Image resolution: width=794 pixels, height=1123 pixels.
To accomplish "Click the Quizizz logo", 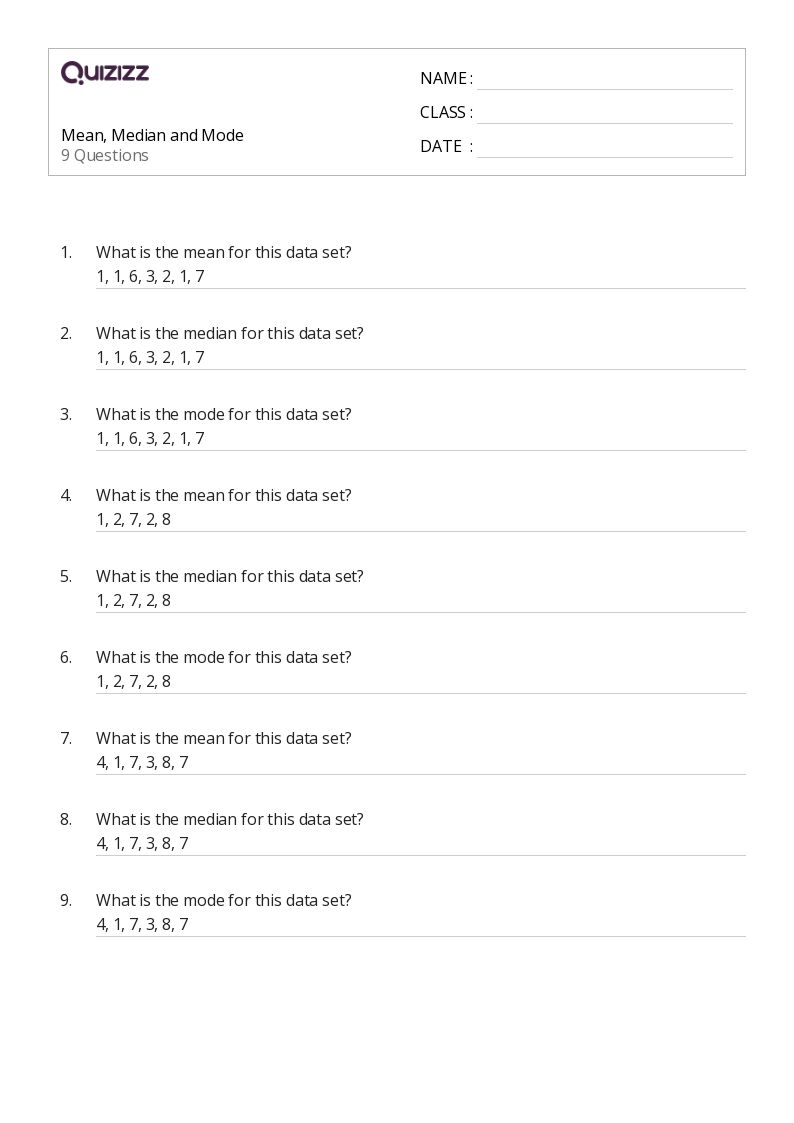I will tap(105, 73).
